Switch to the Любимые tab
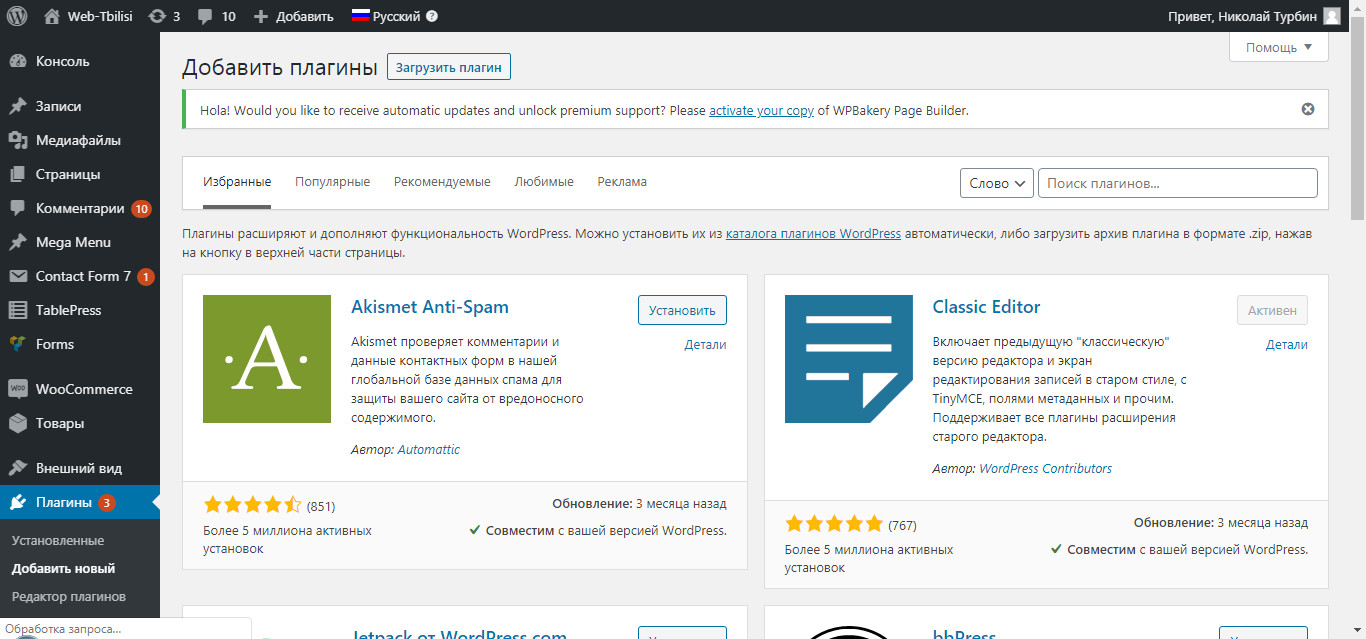 [544, 182]
